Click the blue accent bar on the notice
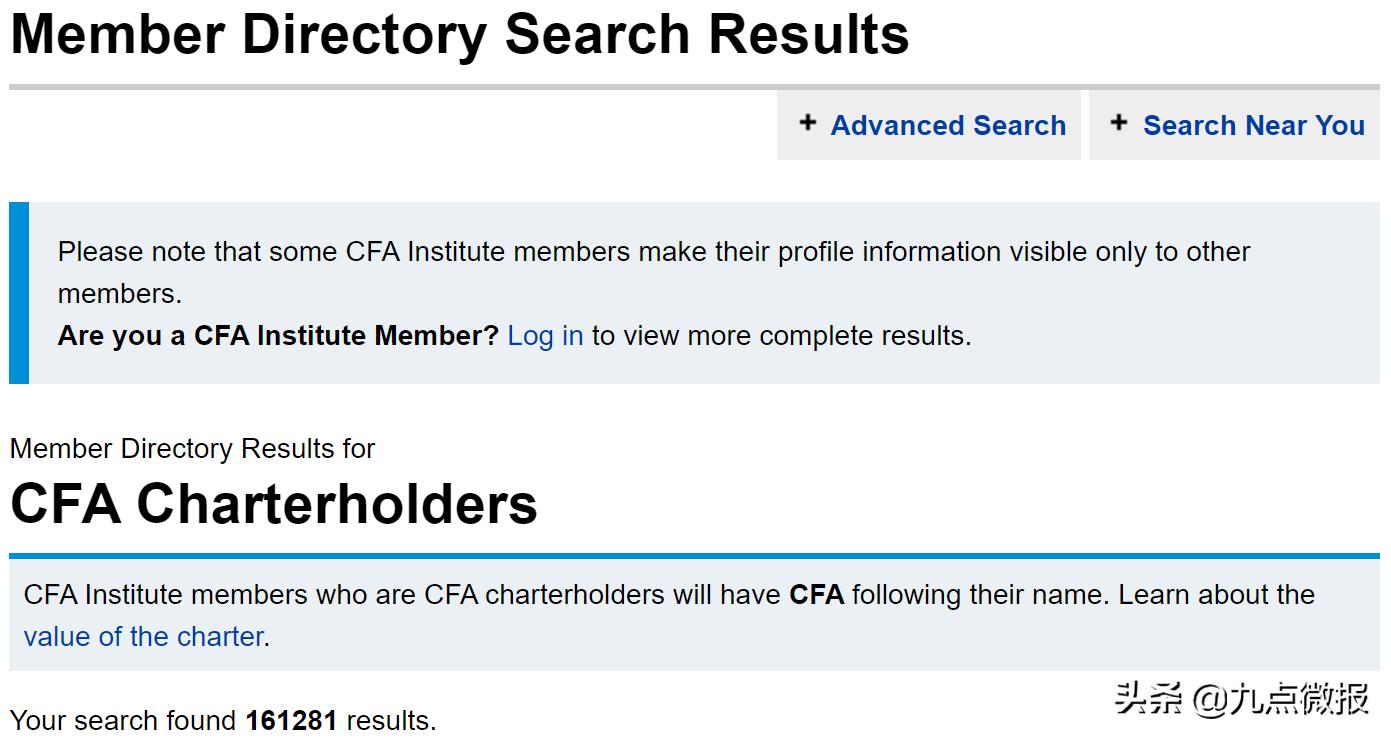The image size is (1391, 738). pyautogui.click(x=19, y=293)
